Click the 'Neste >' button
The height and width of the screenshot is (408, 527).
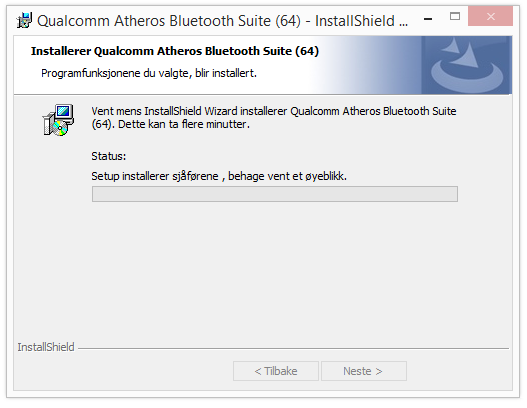[364, 371]
